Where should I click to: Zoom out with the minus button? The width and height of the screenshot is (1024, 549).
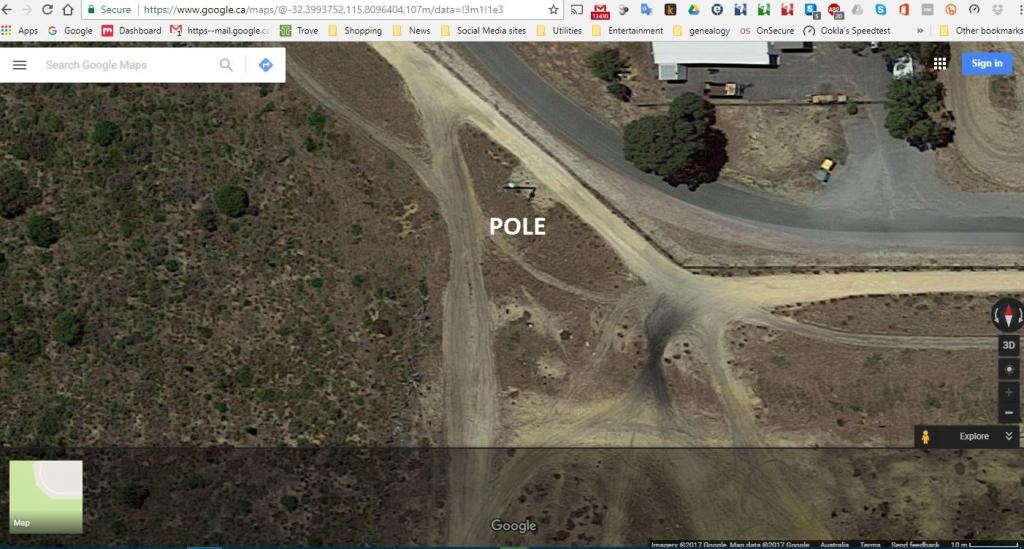coord(1008,412)
